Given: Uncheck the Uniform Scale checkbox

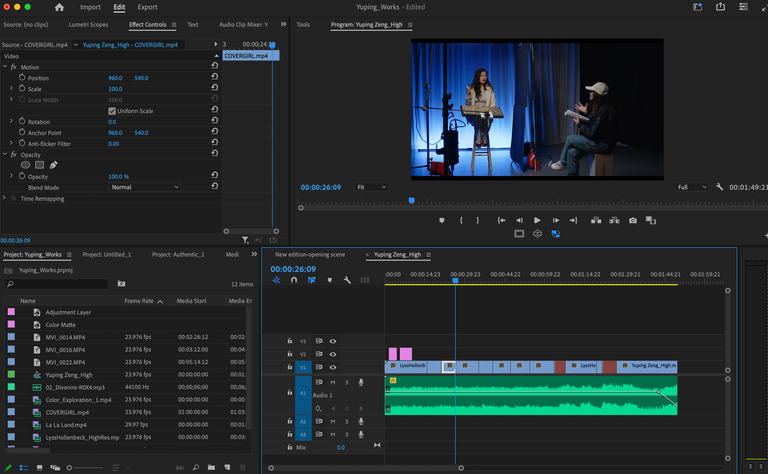Looking at the screenshot, I should [x=112, y=111].
